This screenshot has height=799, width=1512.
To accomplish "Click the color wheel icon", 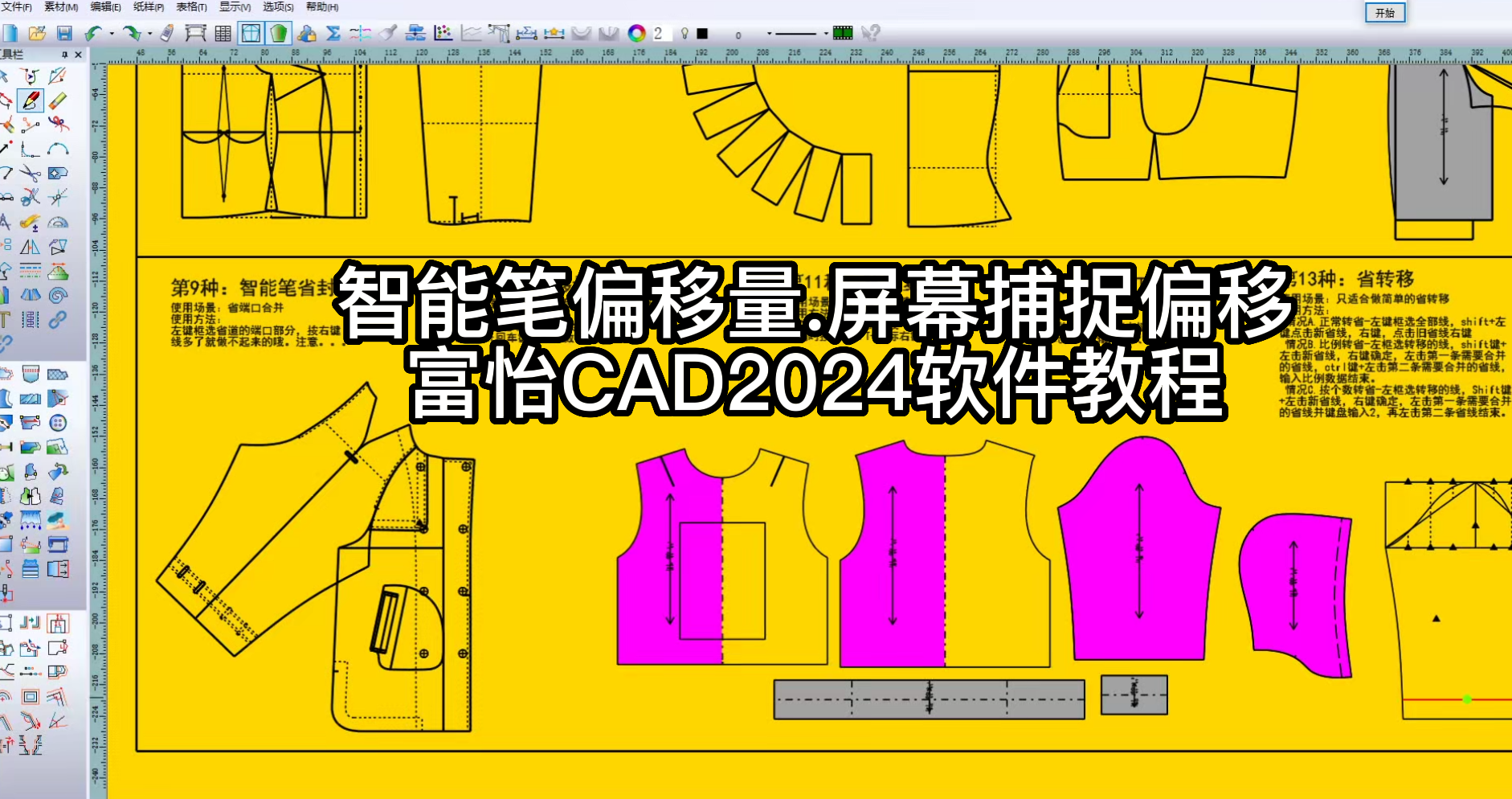I will coord(636,33).
